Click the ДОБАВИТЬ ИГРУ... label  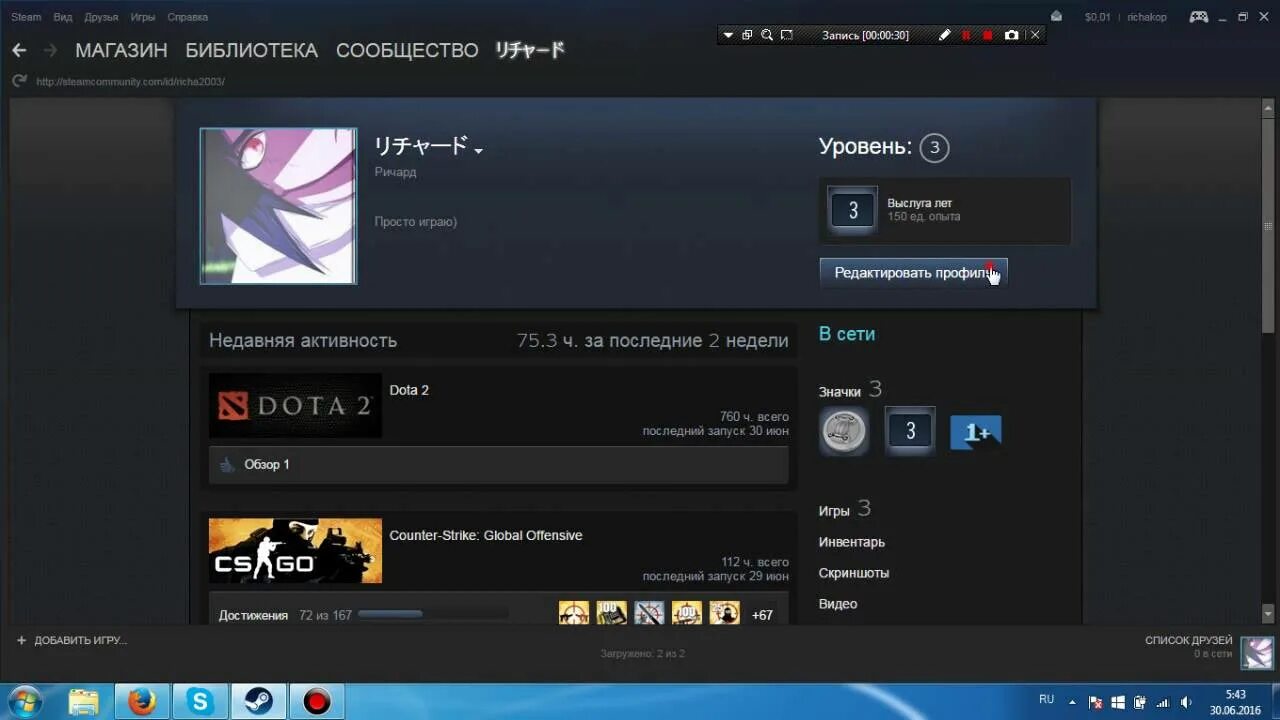80,640
